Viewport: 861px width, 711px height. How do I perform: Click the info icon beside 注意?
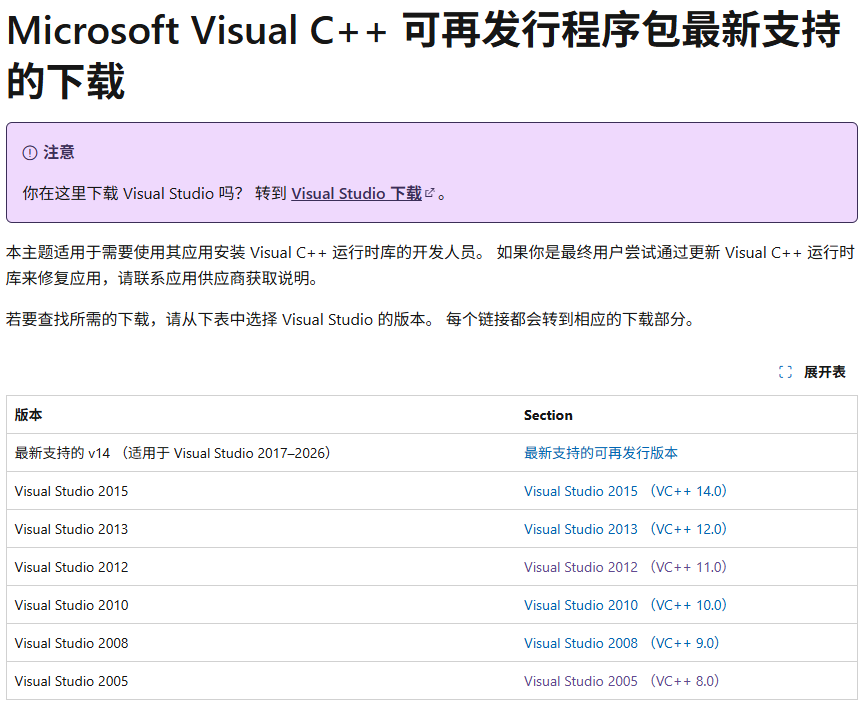click(30, 153)
